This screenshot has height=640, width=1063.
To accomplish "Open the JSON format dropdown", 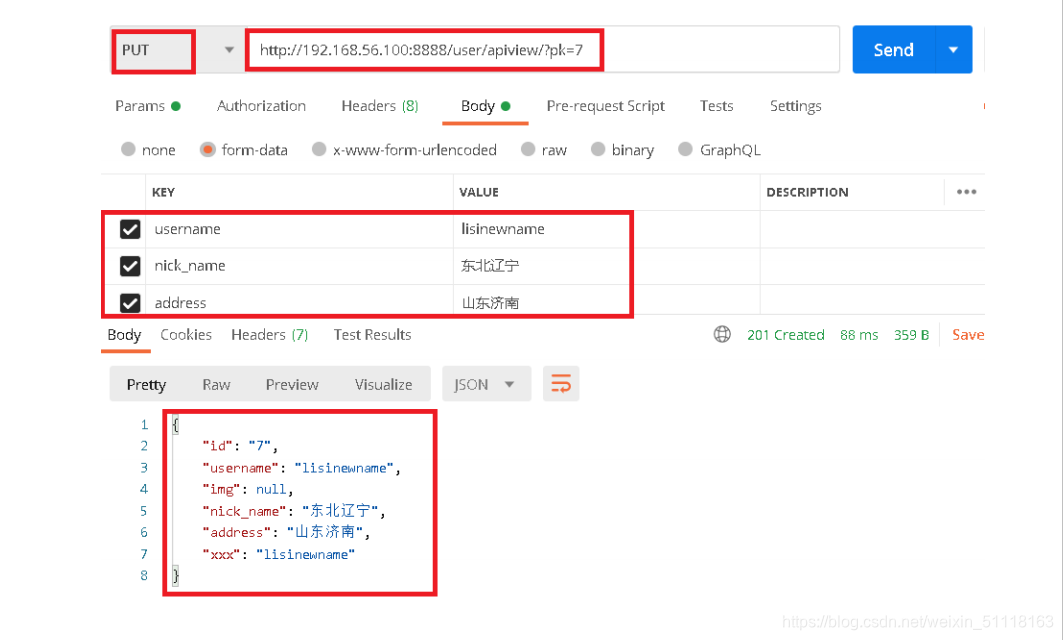I will tap(485, 384).
